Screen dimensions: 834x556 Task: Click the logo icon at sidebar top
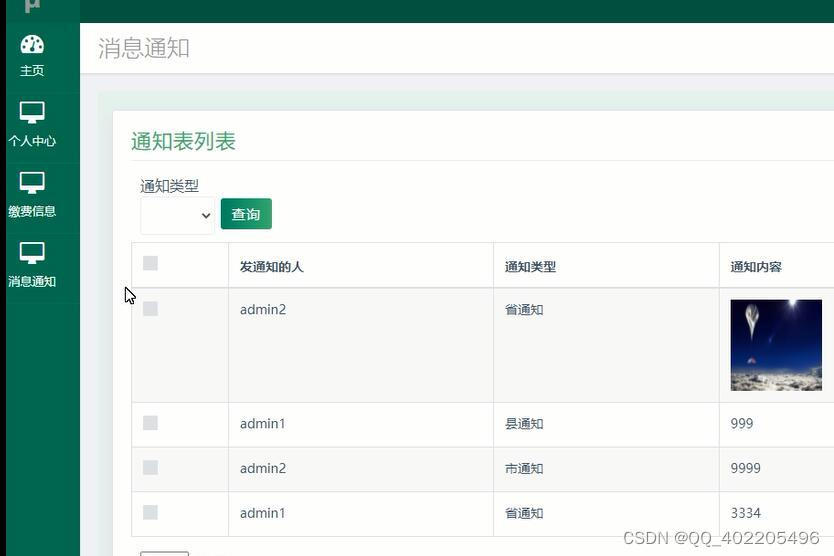click(32, 6)
